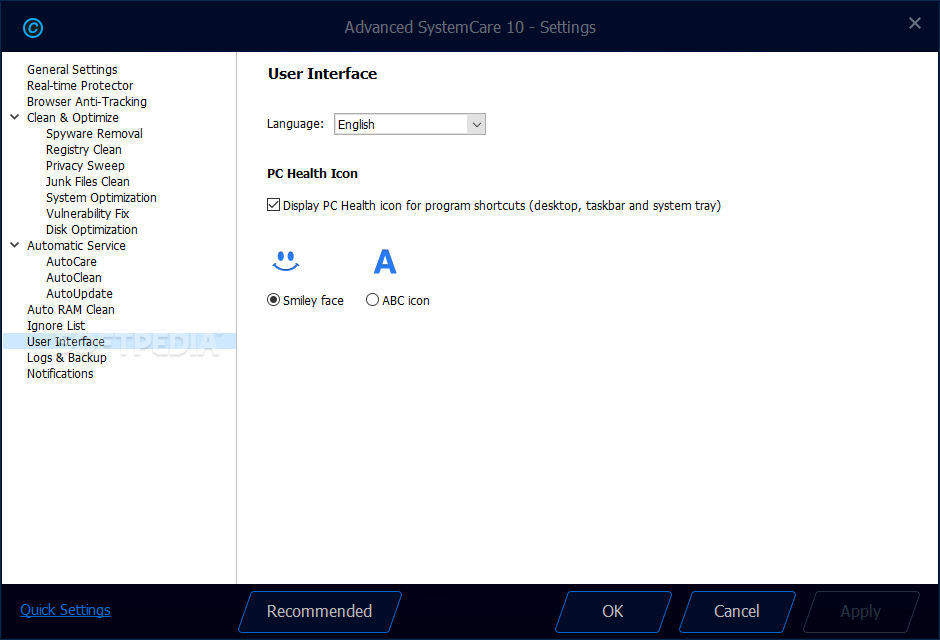Uncheck Display PC Health icon checkbox

click(273, 205)
